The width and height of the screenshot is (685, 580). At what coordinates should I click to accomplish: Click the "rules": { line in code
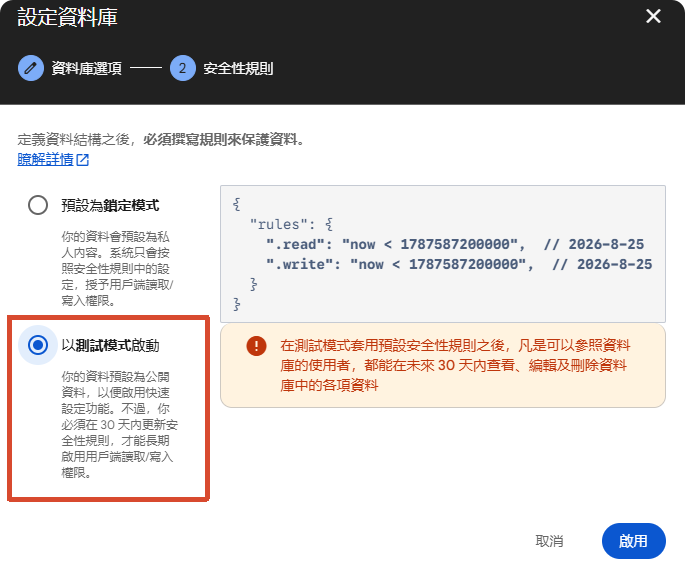point(291,224)
